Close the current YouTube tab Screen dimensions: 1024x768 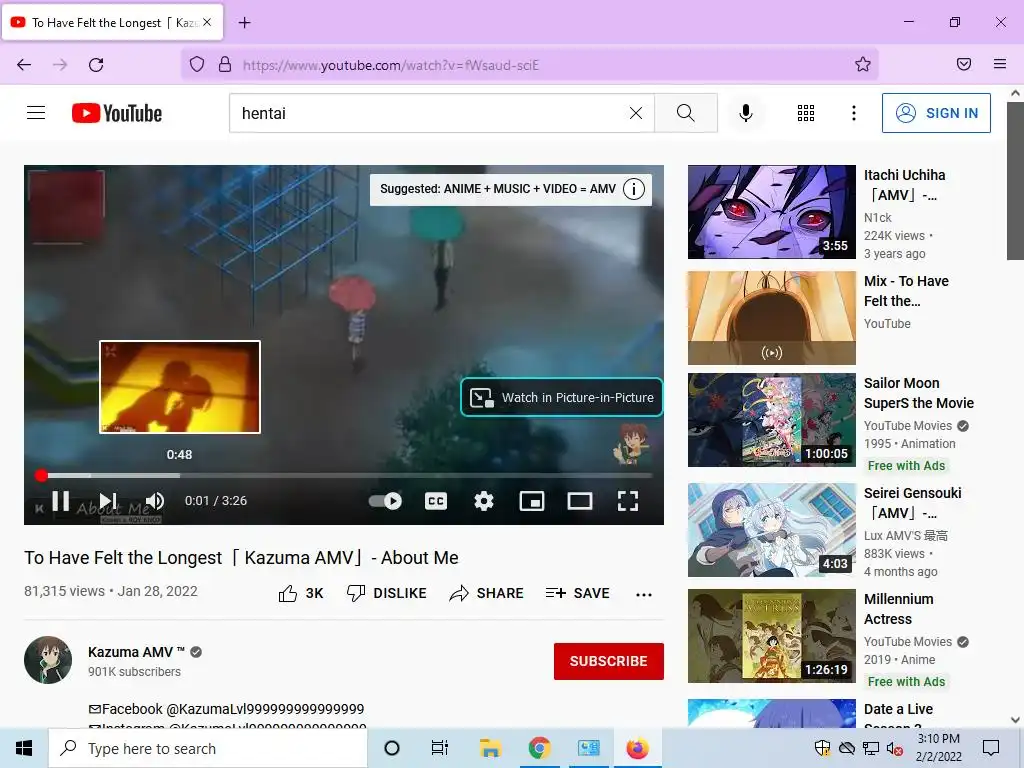(x=207, y=22)
